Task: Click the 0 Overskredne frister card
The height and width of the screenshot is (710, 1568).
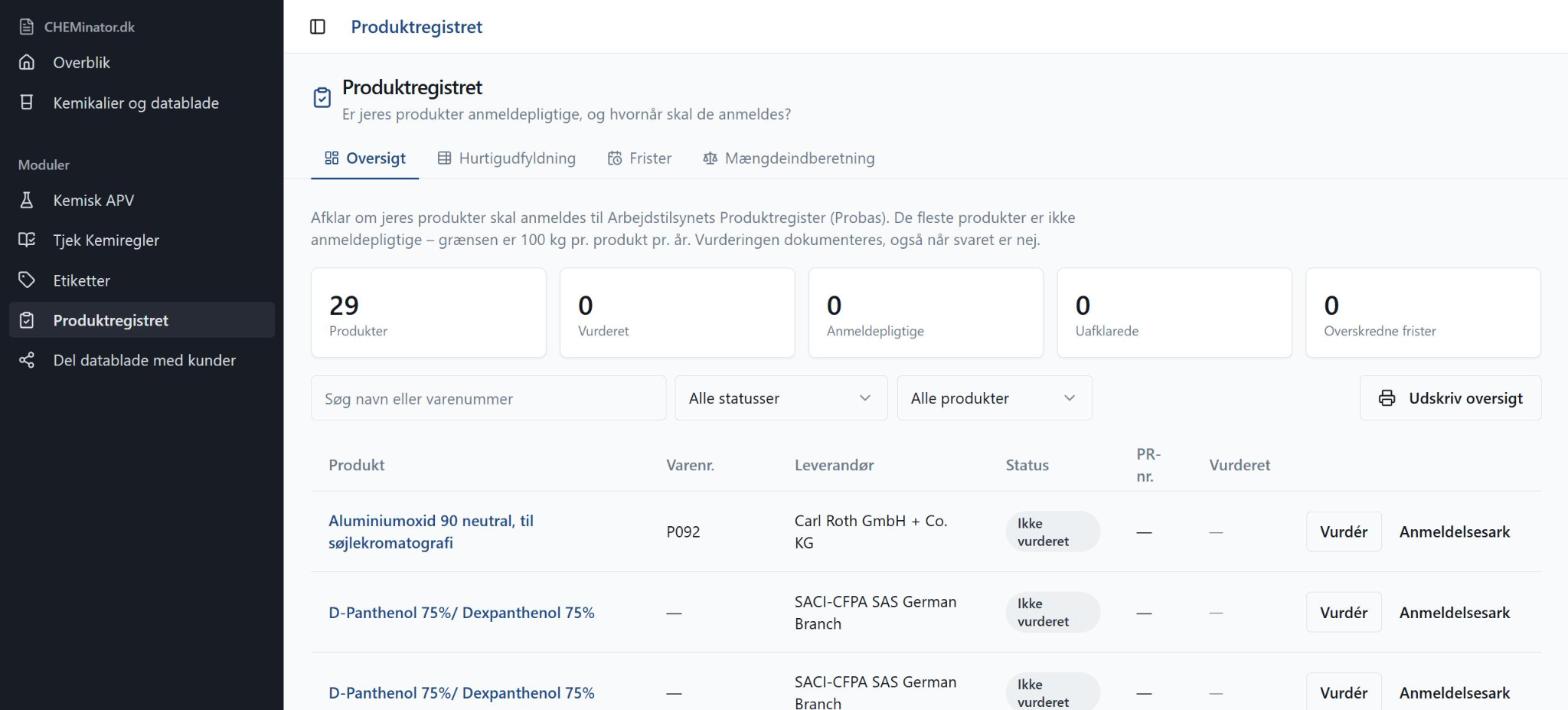Action: click(1423, 313)
